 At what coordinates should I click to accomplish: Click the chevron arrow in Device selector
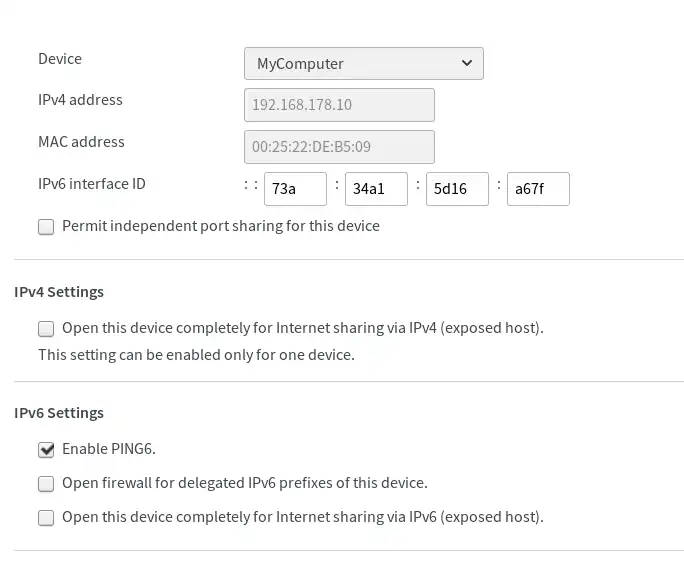[x=467, y=63]
